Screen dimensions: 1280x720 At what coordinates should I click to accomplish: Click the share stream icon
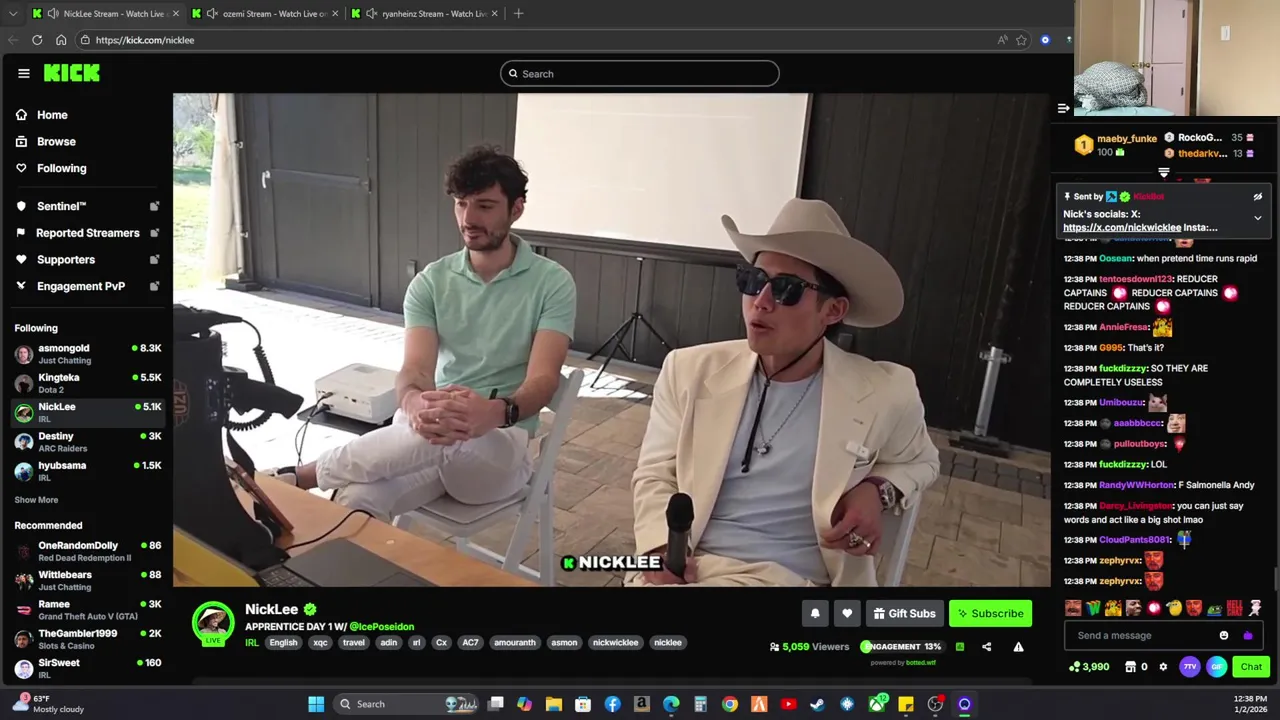(986, 647)
